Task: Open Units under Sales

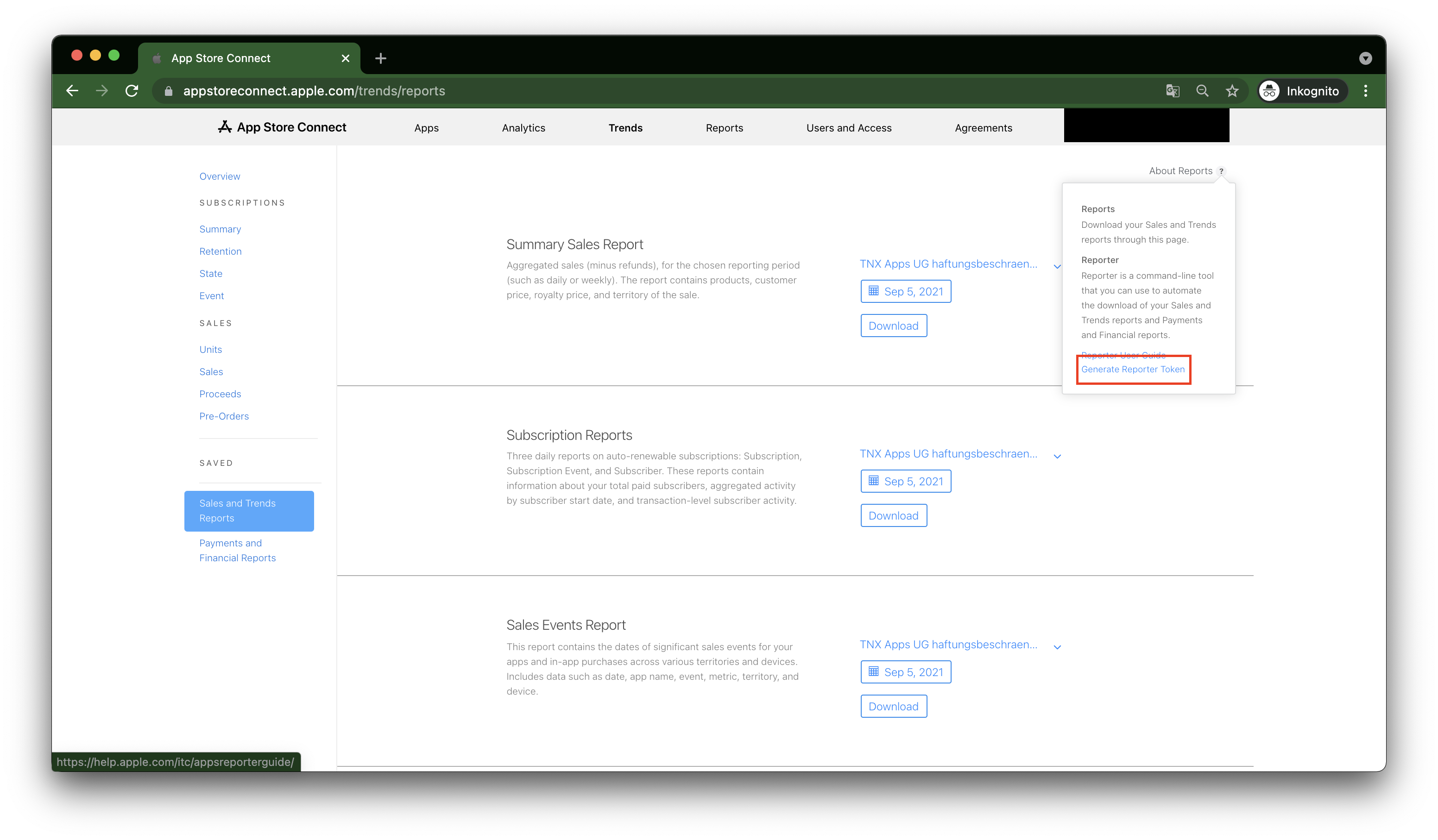Action: pyautogui.click(x=211, y=349)
